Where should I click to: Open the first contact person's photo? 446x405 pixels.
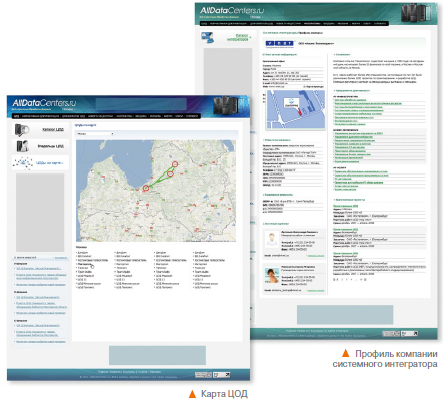[x=272, y=239]
